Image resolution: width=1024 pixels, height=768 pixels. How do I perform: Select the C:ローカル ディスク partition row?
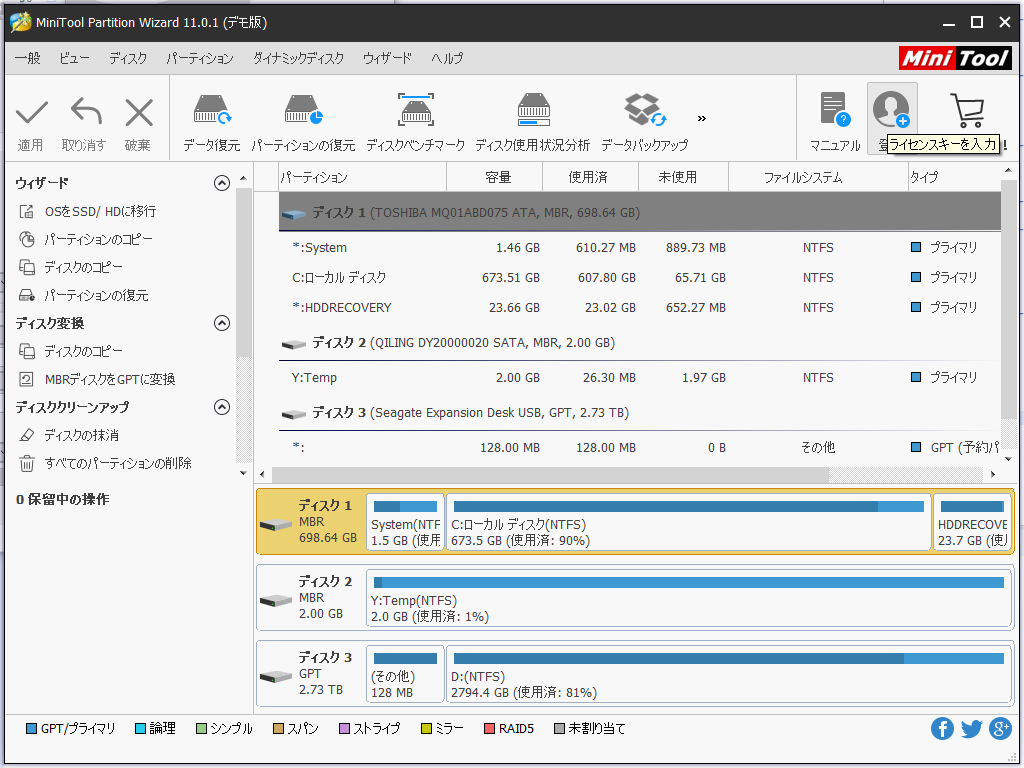pos(639,278)
